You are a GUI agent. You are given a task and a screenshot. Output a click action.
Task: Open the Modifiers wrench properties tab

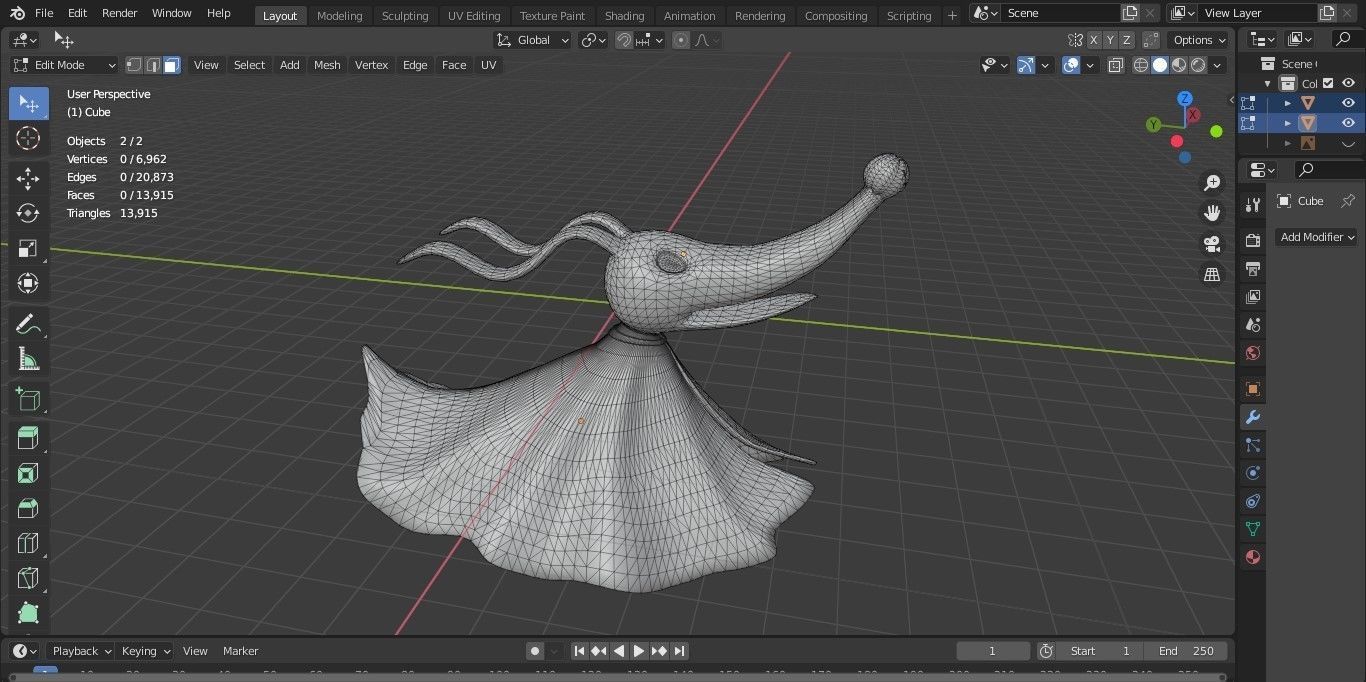1253,417
